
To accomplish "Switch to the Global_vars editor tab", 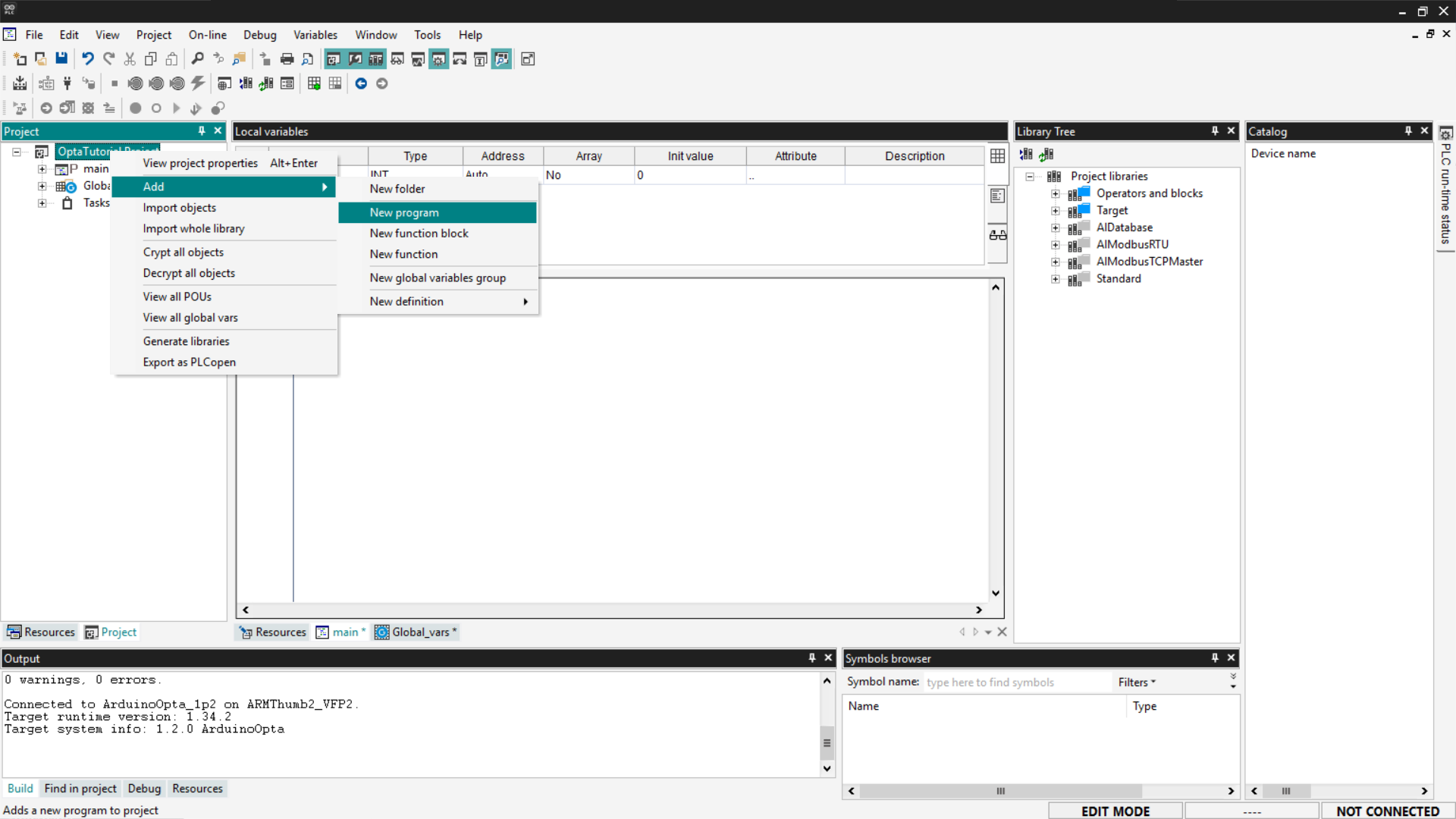I will point(419,632).
